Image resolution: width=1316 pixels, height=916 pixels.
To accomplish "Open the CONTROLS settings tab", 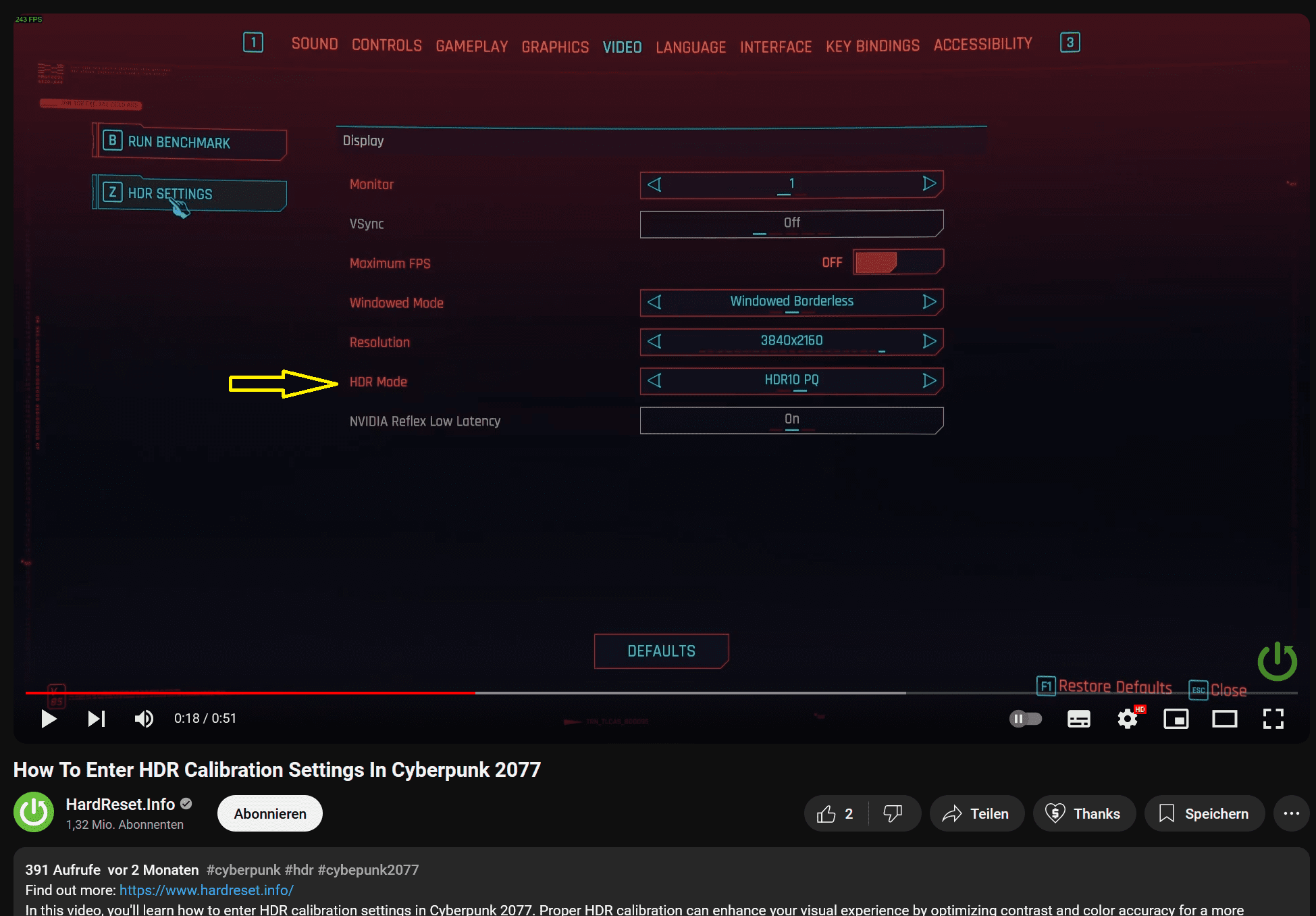I will tap(387, 45).
